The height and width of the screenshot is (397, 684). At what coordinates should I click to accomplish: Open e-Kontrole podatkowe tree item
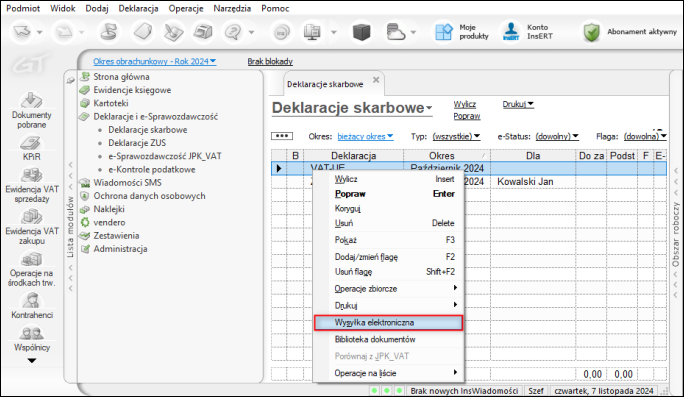[x=152, y=170]
